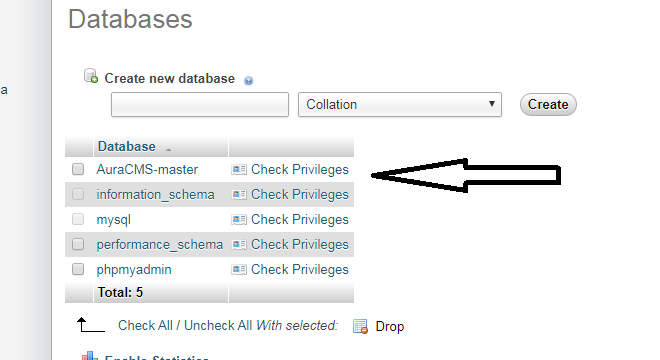Click the Create button

548,104
